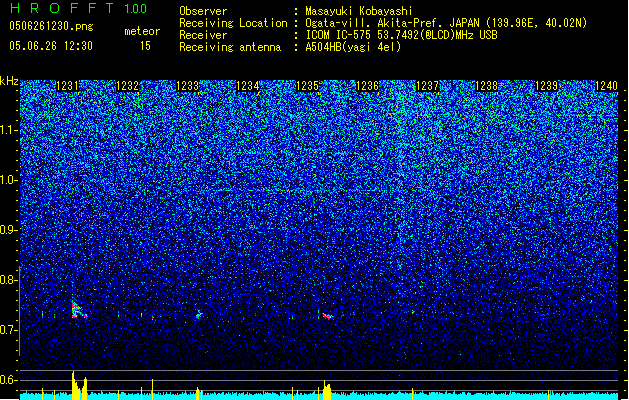Click the 1231 time marker

(67, 86)
